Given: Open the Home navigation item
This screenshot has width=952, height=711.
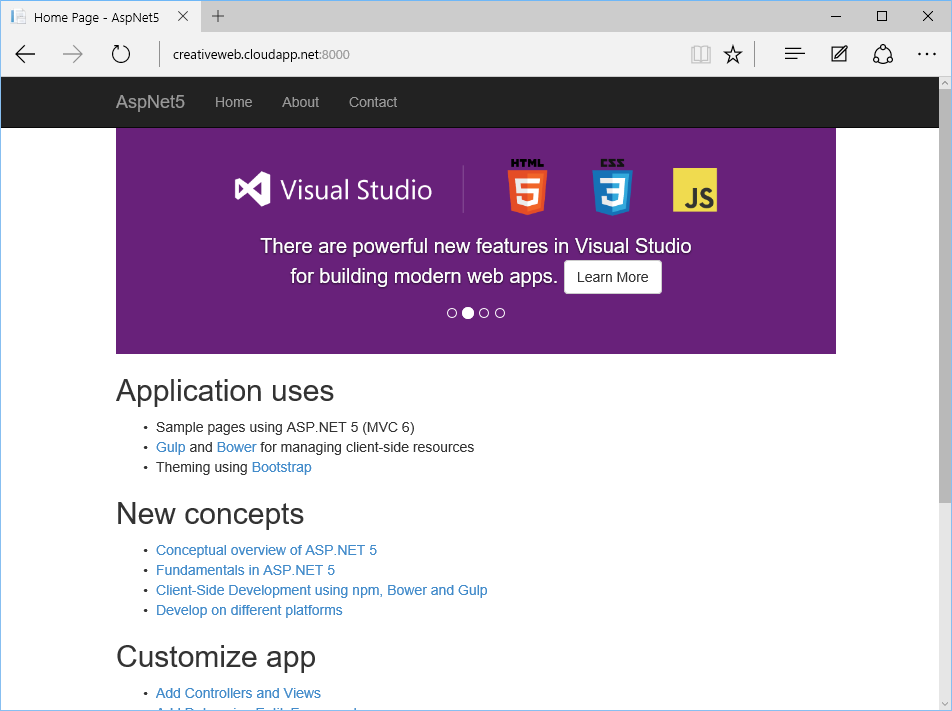Looking at the screenshot, I should [233, 102].
